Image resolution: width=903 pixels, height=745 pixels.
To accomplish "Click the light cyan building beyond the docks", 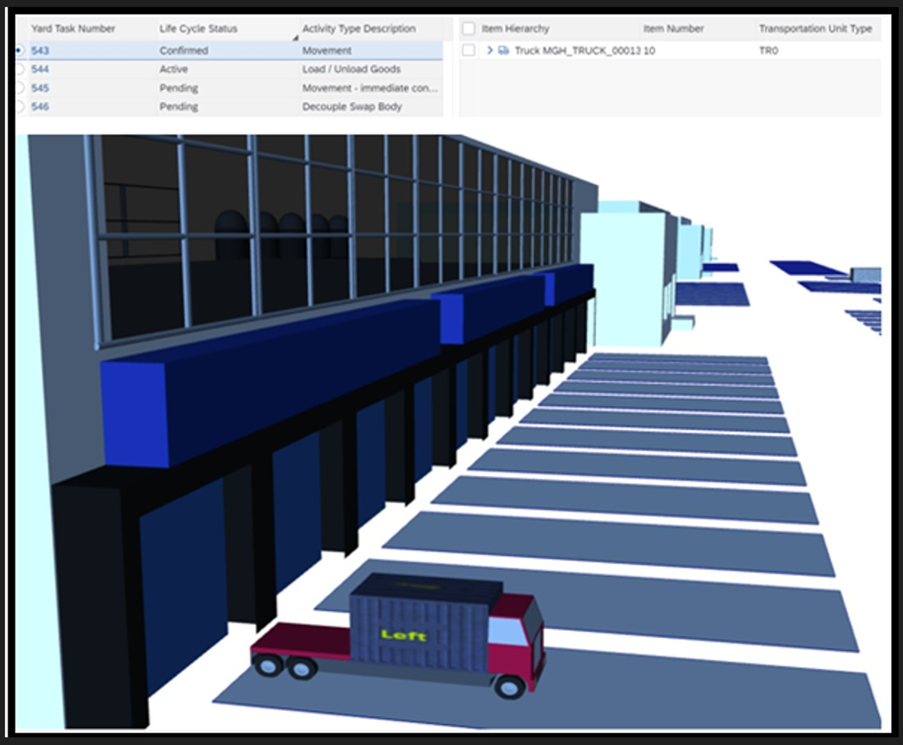I will click(622, 260).
